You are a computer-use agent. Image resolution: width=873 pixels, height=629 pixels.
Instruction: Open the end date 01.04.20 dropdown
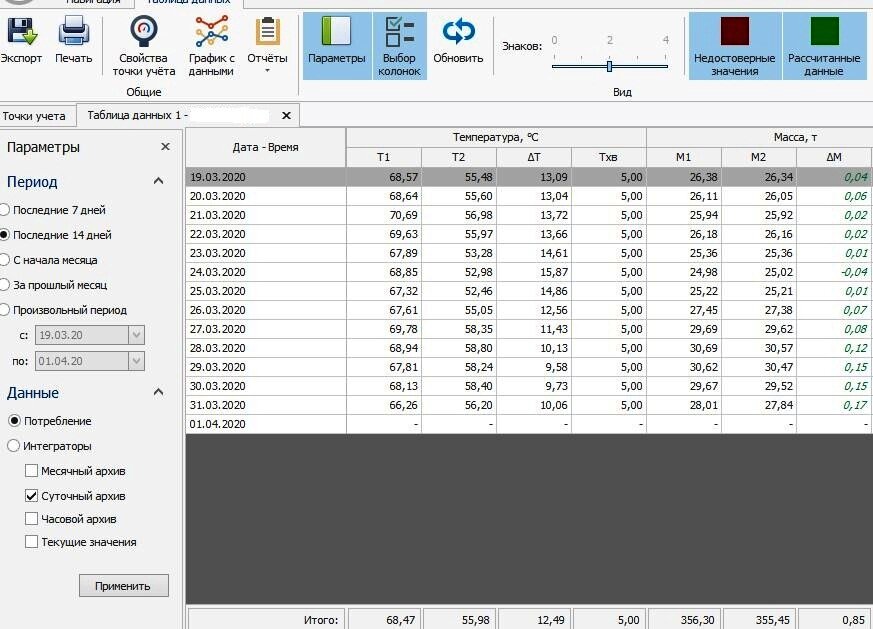pos(136,361)
